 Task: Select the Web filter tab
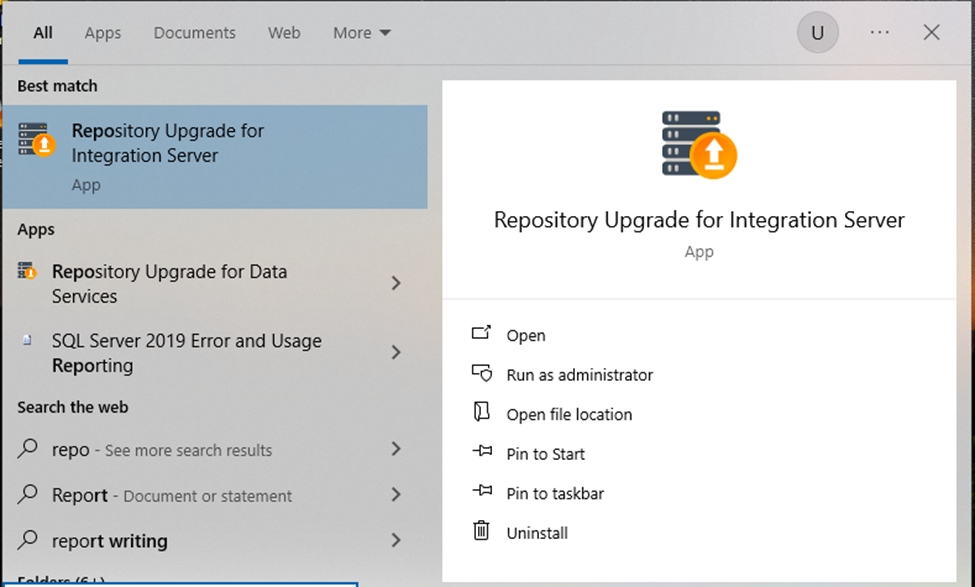[284, 33]
